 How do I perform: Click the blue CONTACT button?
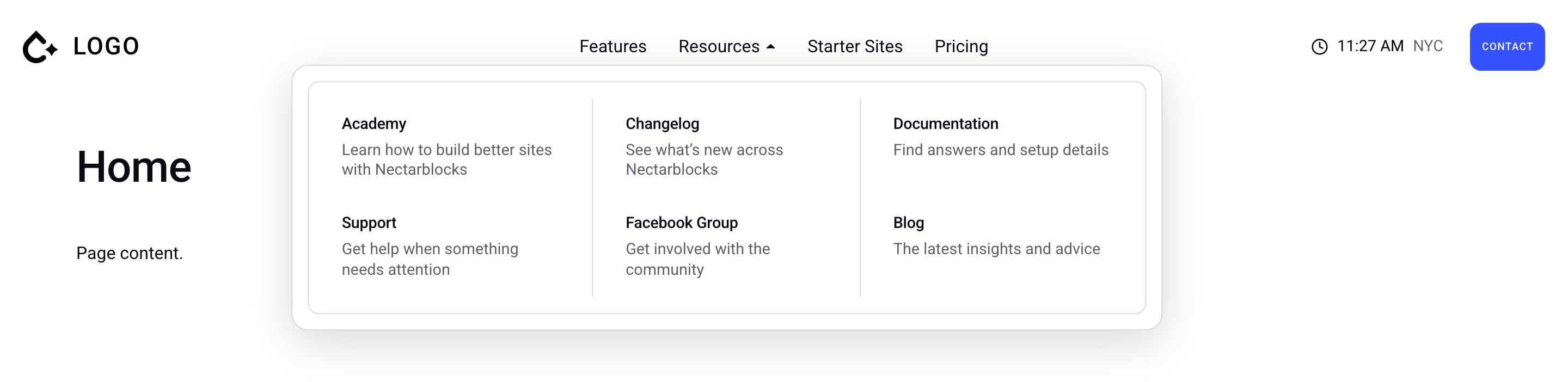pos(1507,47)
